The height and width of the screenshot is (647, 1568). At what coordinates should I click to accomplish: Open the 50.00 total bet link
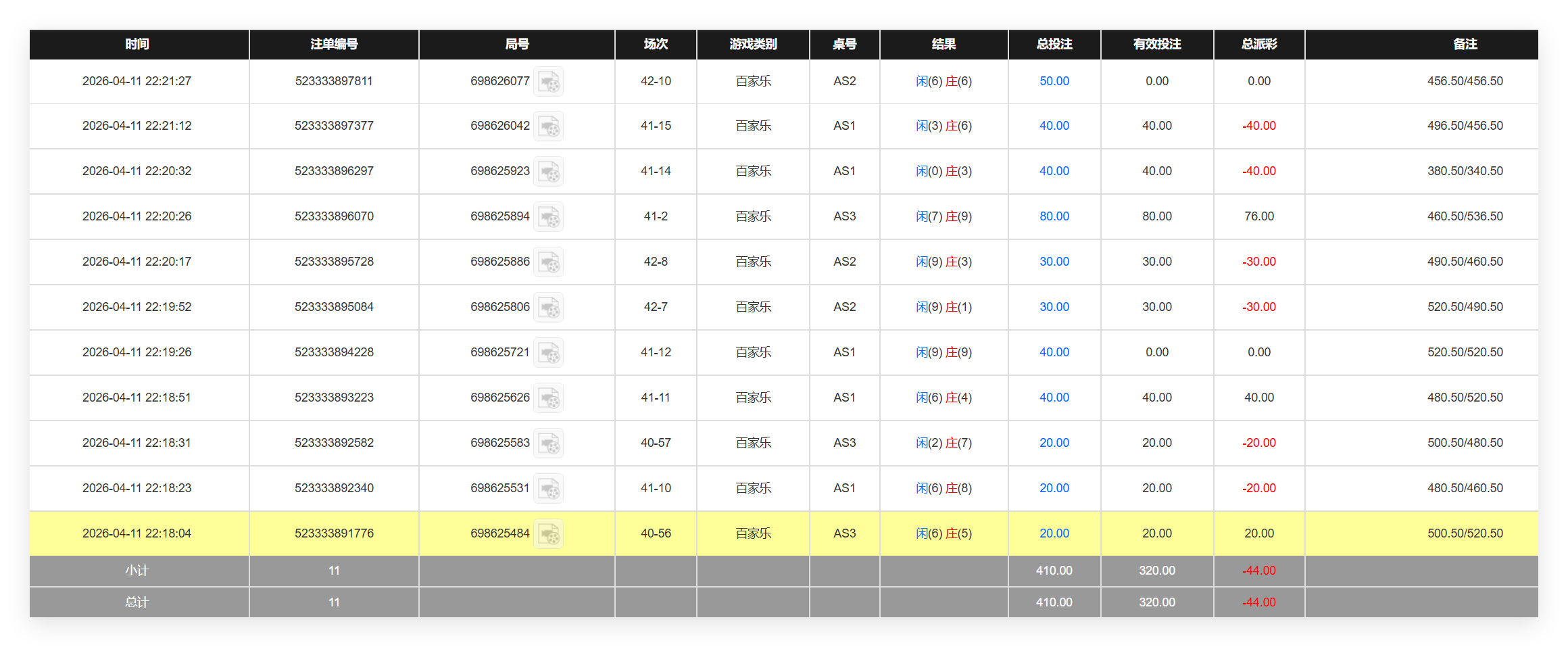coord(1054,81)
